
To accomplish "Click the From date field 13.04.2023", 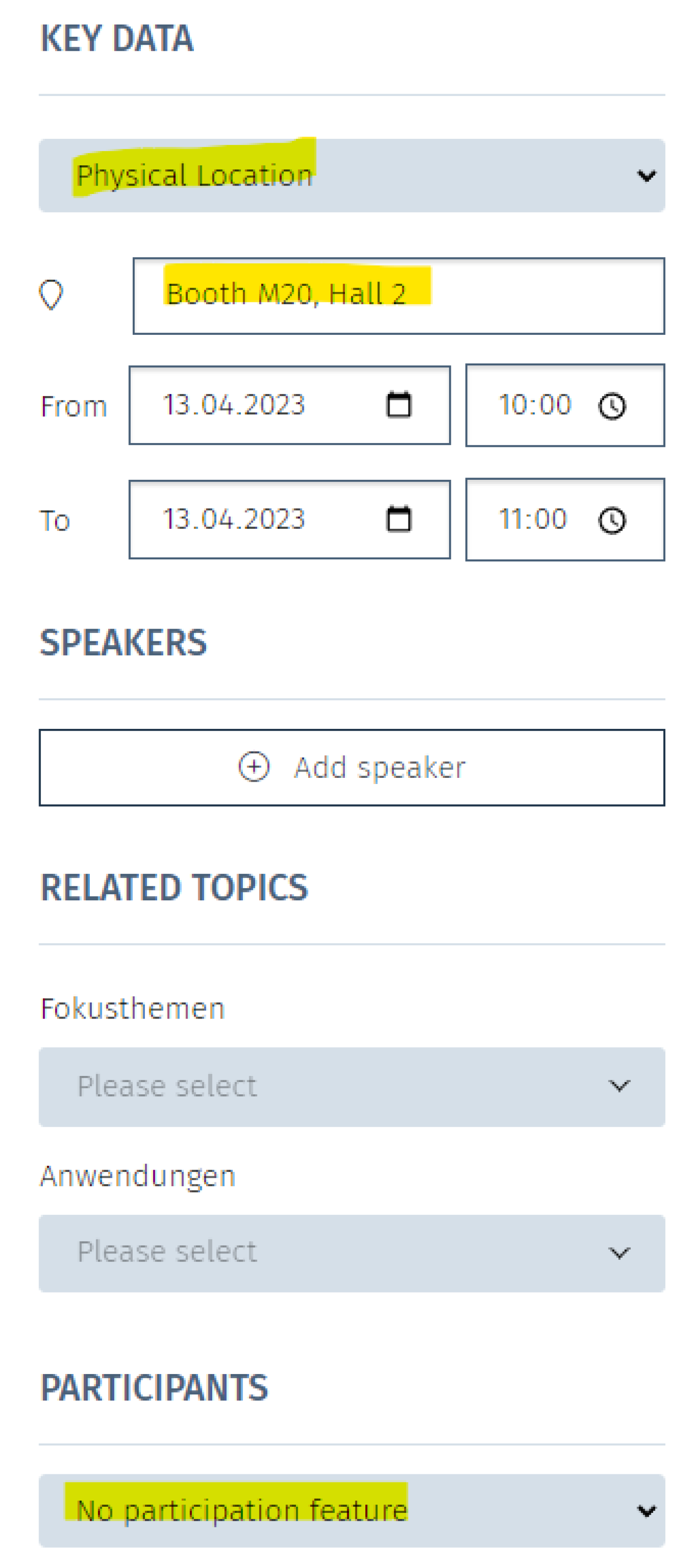I will point(289,405).
